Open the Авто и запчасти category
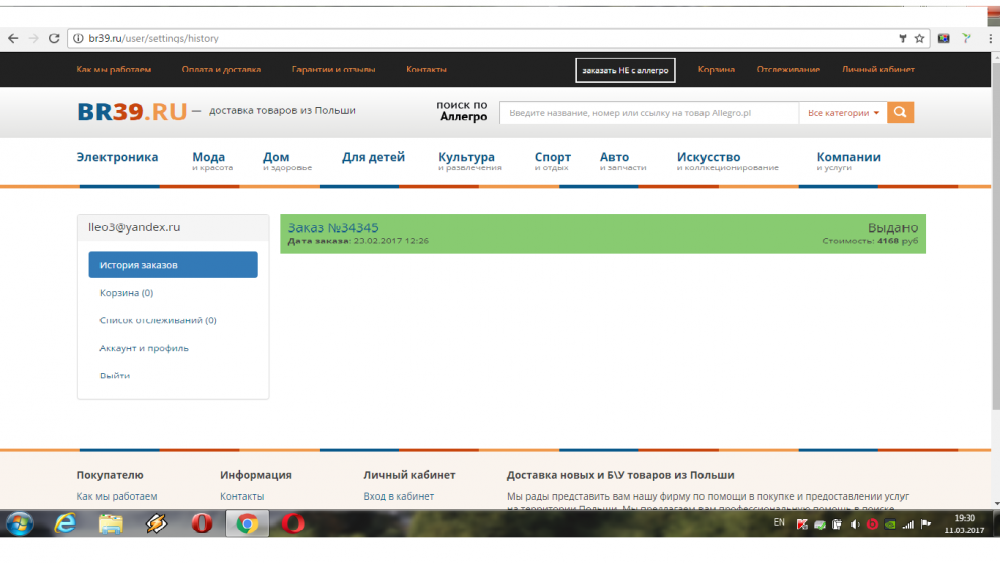This screenshot has height=563, width=1000. (x=622, y=161)
